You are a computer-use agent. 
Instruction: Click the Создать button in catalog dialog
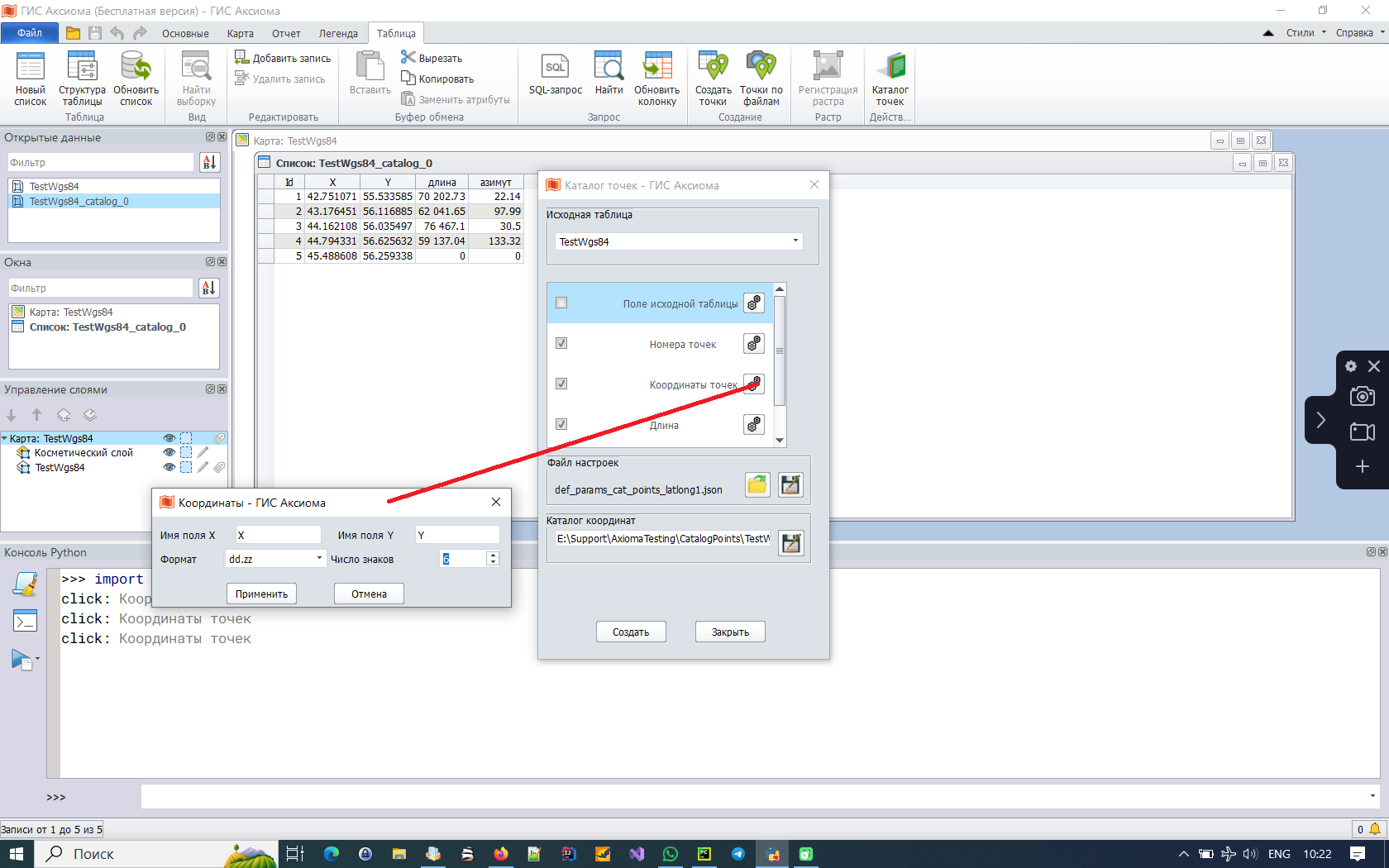tap(631, 632)
